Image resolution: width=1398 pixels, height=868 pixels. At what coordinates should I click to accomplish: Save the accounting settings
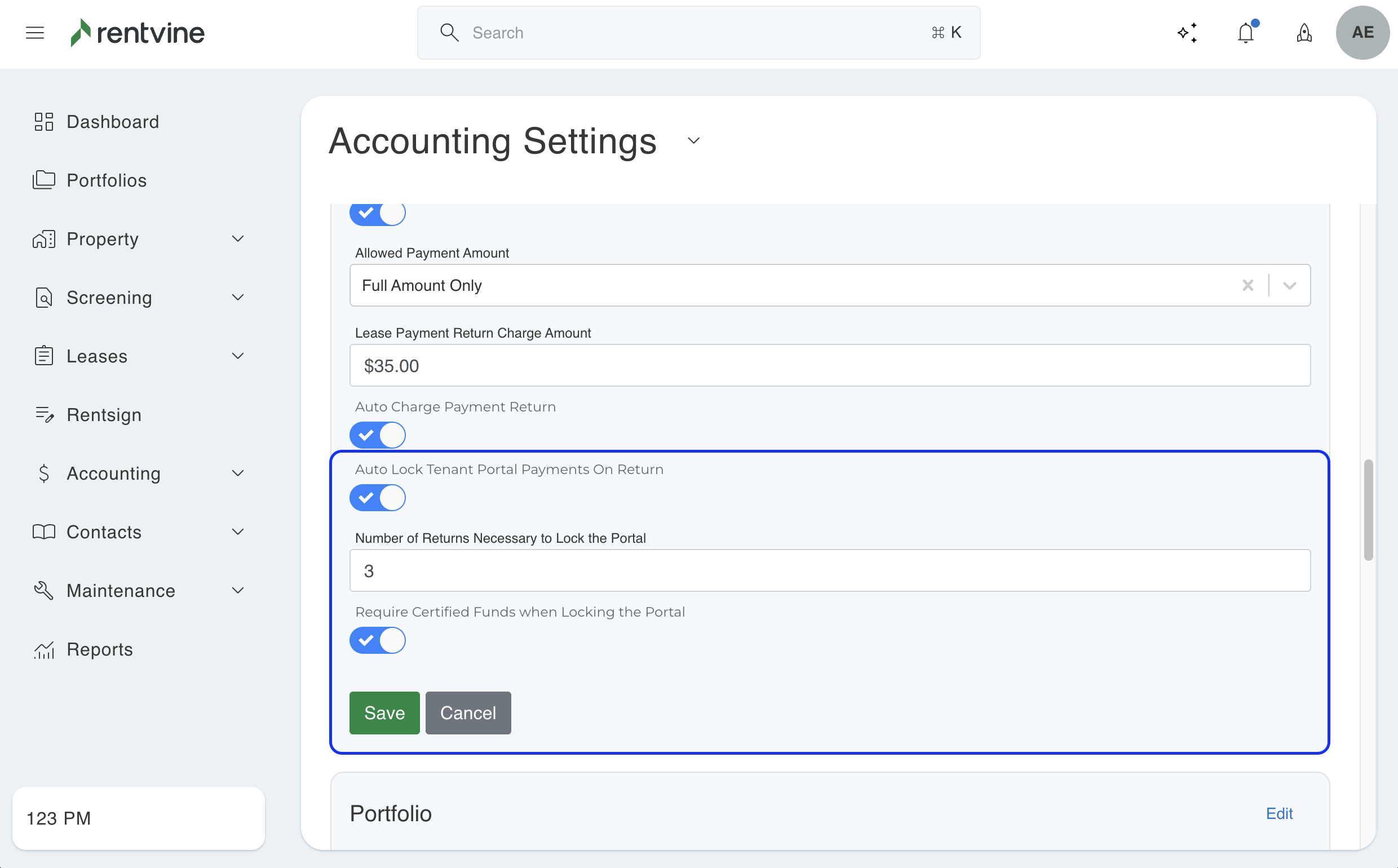384,712
